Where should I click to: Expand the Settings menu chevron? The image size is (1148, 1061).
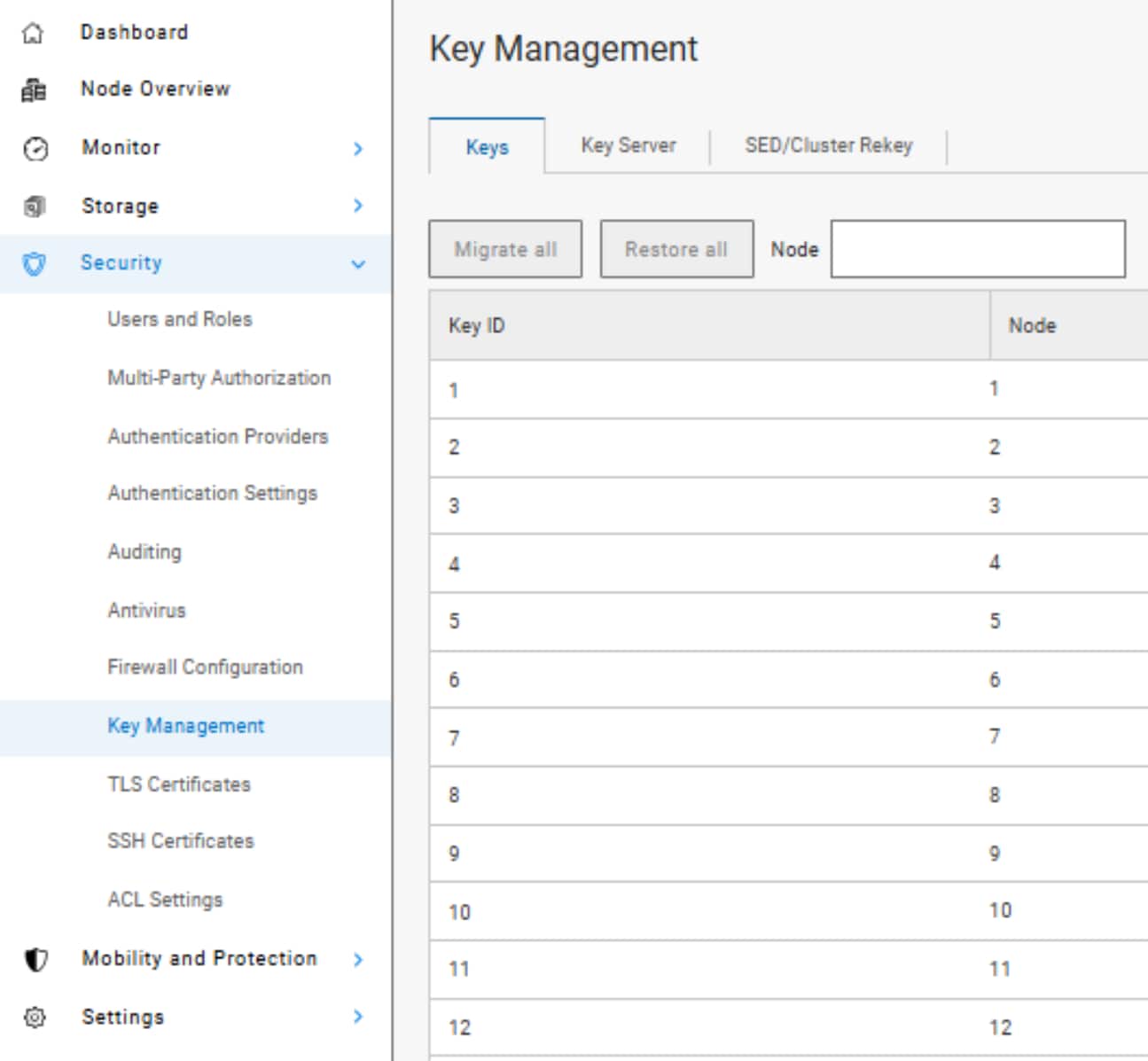pos(358,1017)
